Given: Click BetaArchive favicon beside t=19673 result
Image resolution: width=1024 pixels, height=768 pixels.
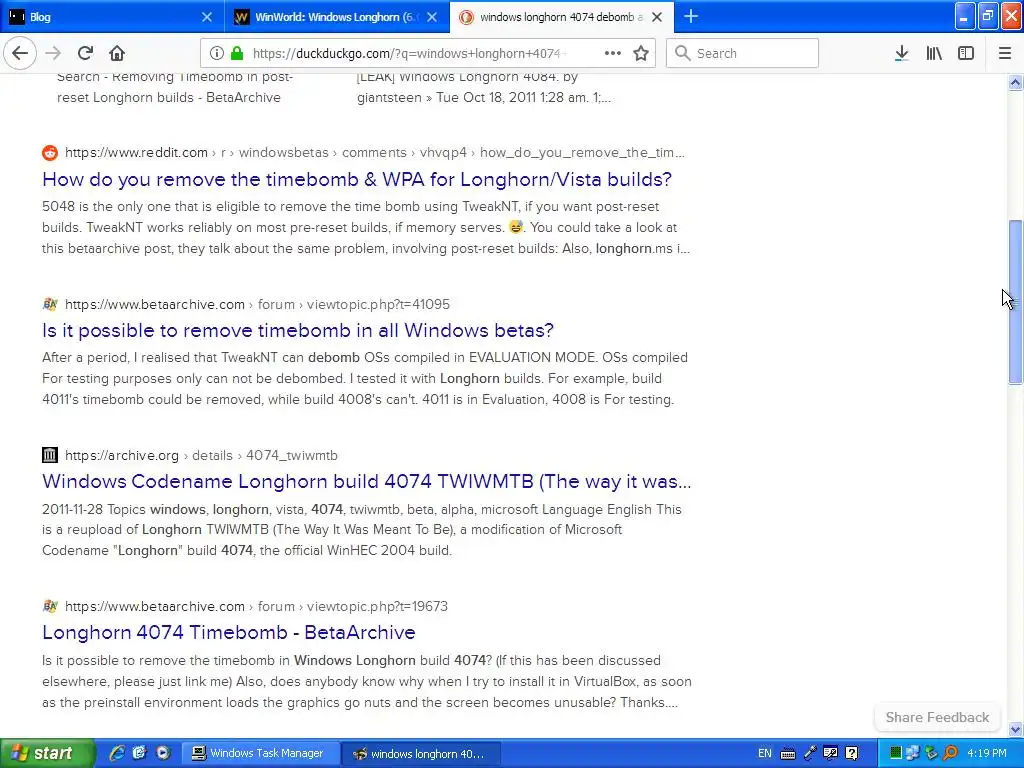Looking at the screenshot, I should point(50,606).
